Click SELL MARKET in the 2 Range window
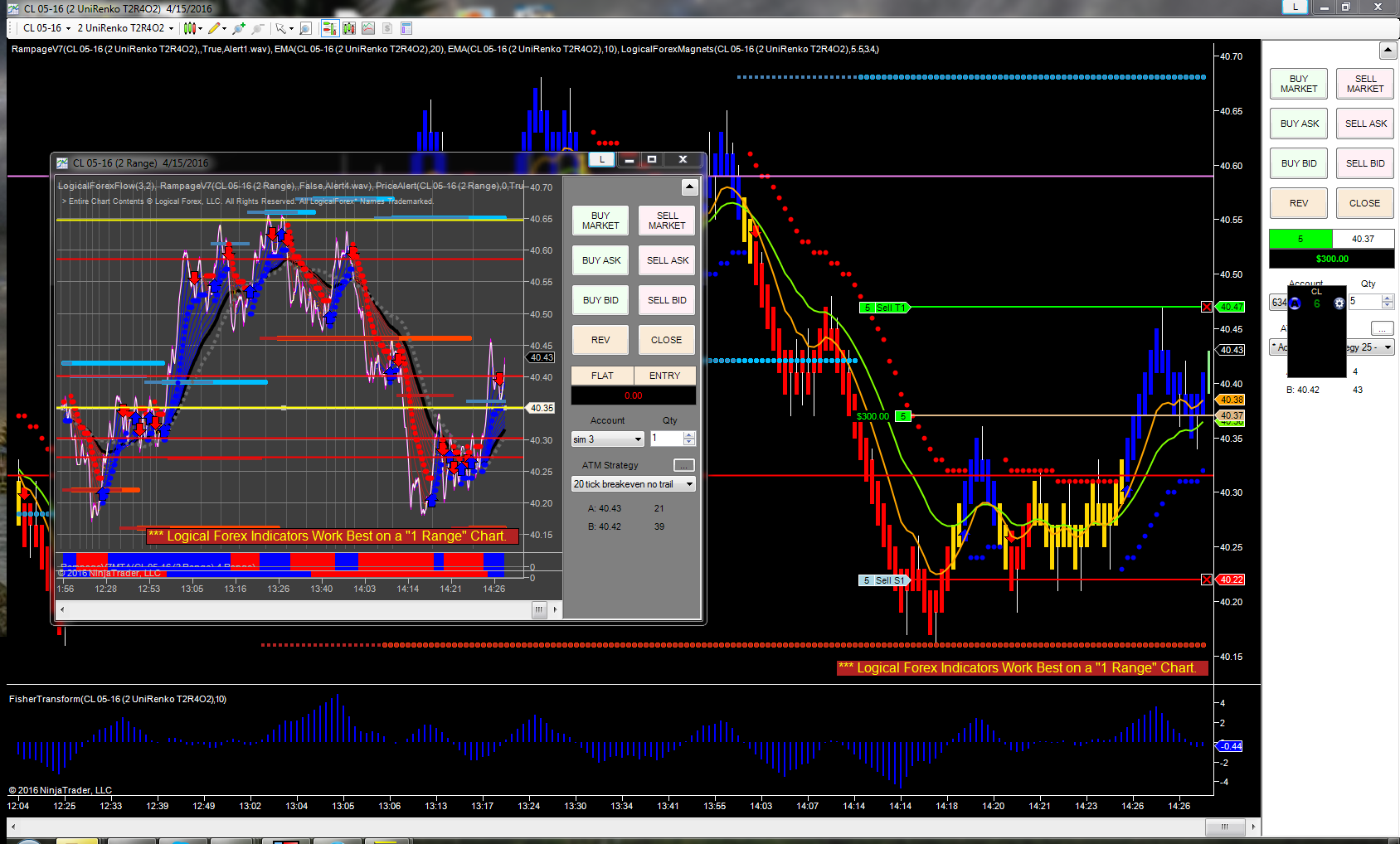The image size is (1400, 844). (667, 221)
